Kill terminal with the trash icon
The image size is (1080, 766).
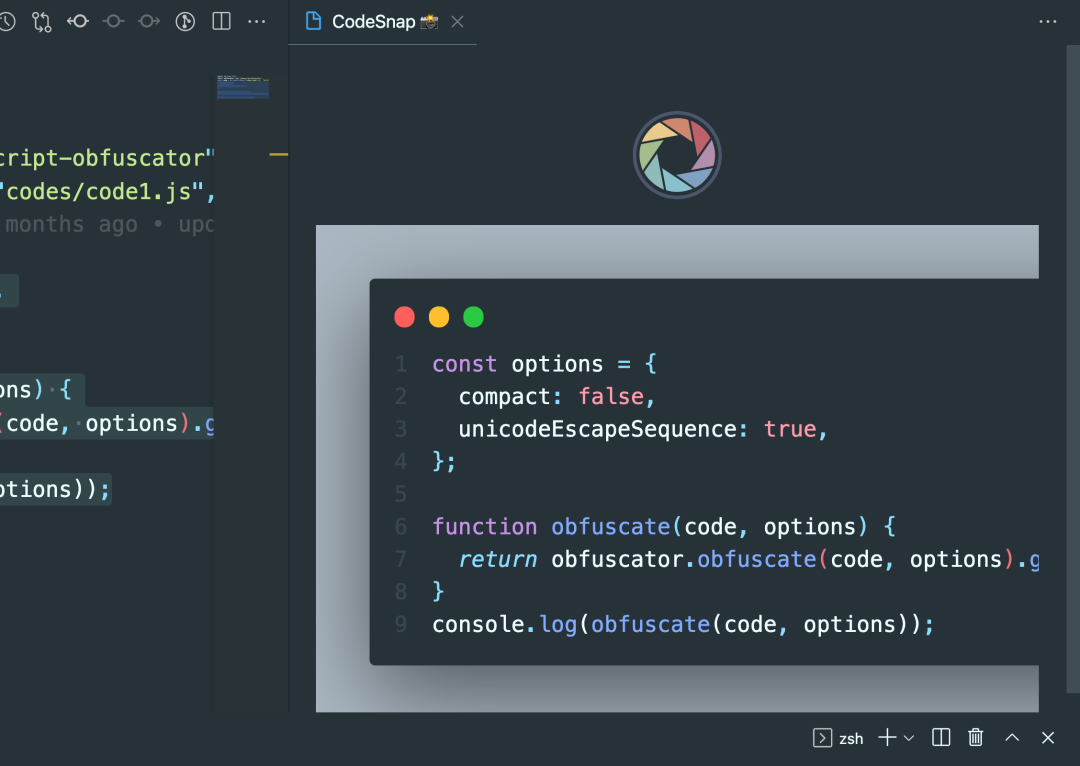pyautogui.click(x=976, y=738)
